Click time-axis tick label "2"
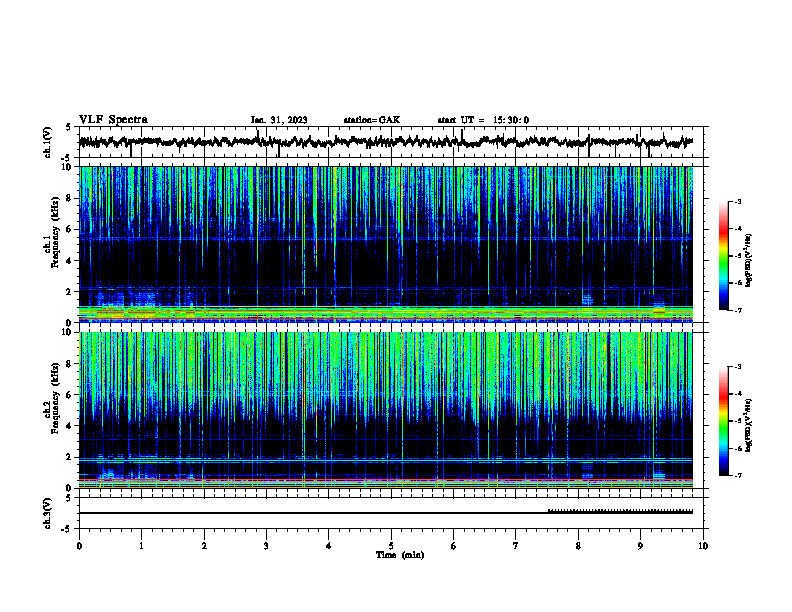Image resolution: width=792 pixels, height=612 pixels. 204,546
